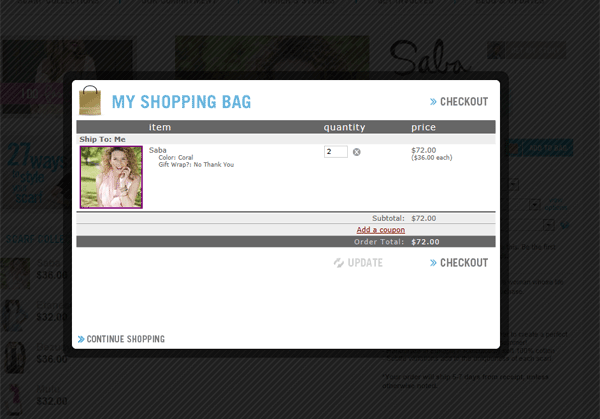Click the 'price' column header
The image size is (600, 419).
(x=424, y=127)
